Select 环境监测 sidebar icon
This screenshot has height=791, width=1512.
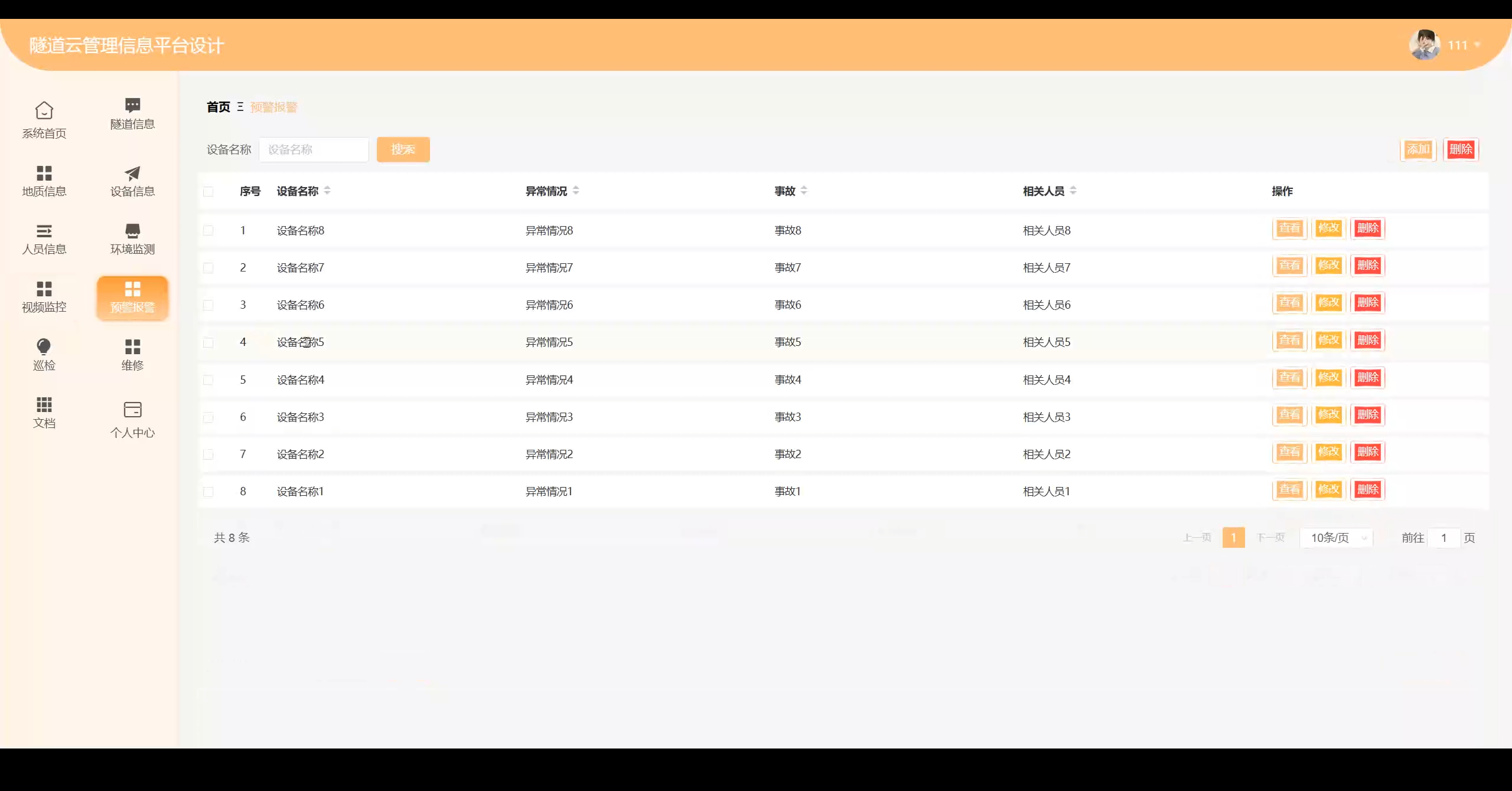132,231
